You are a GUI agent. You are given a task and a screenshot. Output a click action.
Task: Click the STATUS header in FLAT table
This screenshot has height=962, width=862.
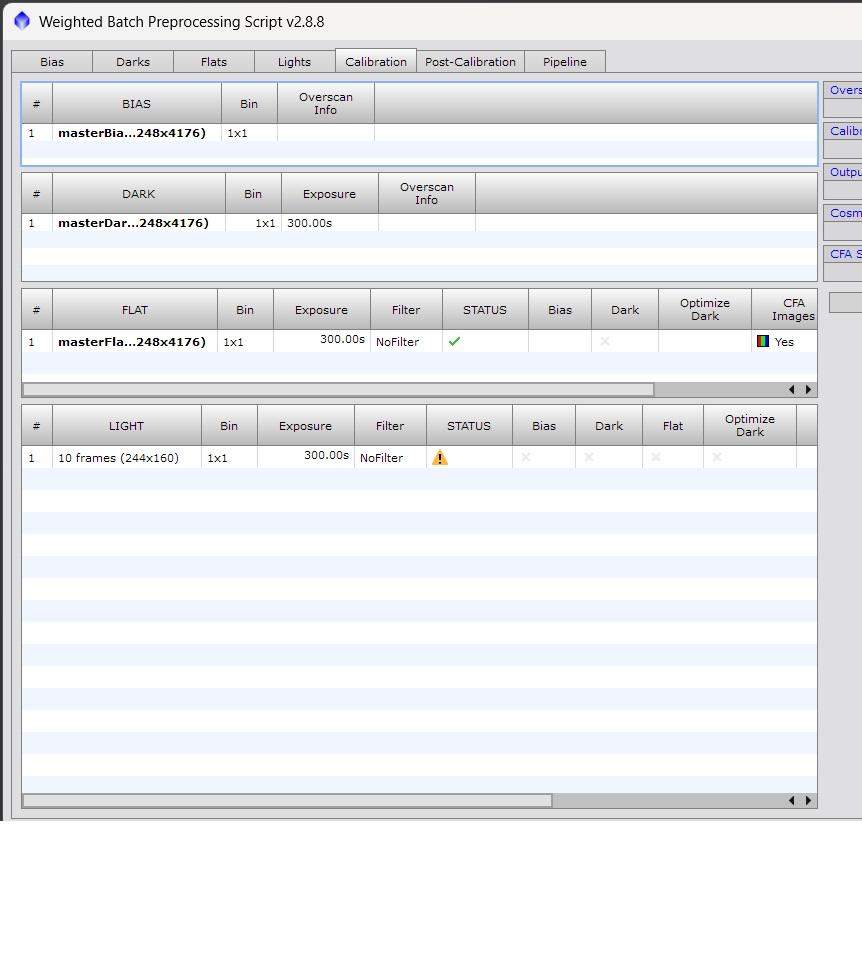(x=485, y=310)
